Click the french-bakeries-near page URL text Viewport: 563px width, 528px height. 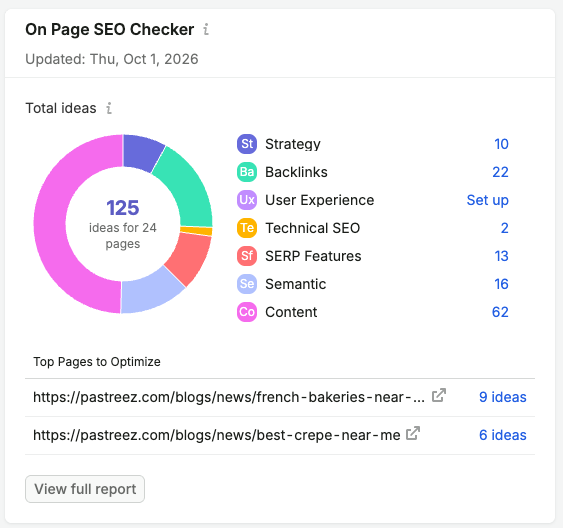click(229, 397)
